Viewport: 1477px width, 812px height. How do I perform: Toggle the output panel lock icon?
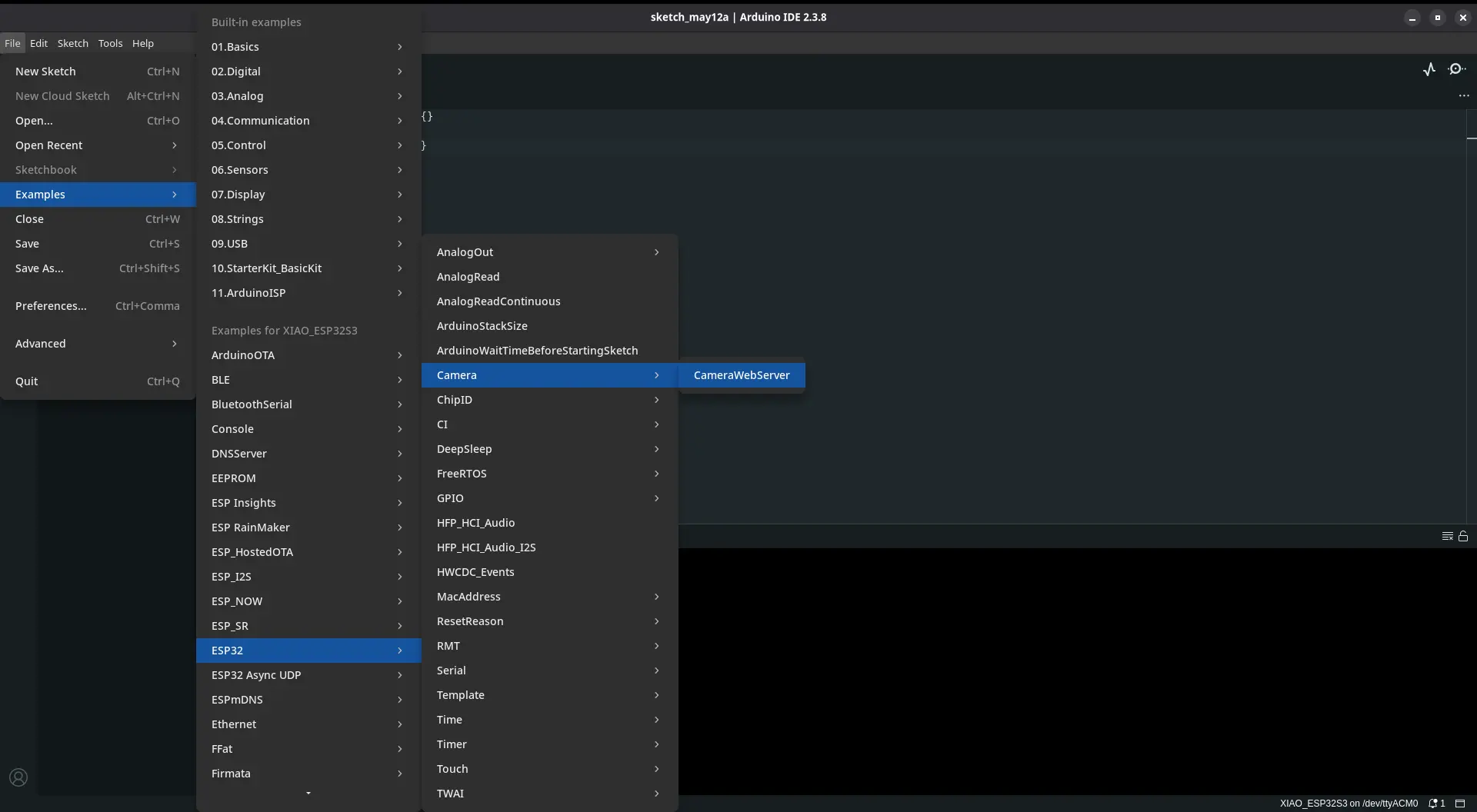[1463, 536]
